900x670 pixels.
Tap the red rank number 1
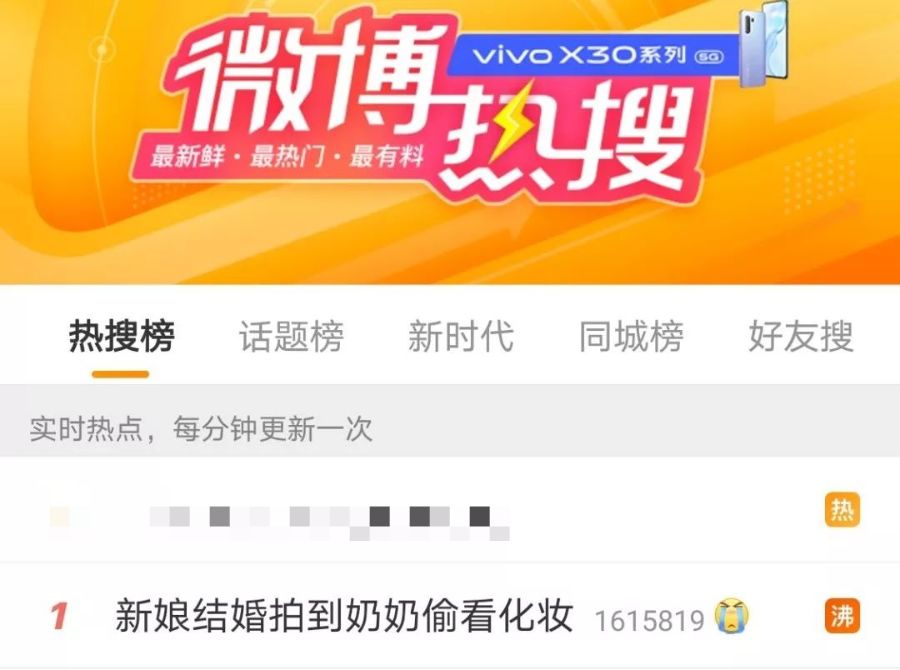[59, 616]
